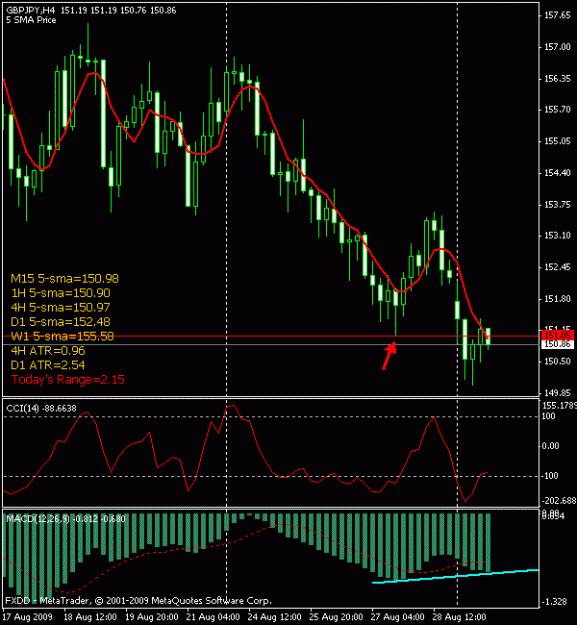The height and width of the screenshot is (625, 577).
Task: Click the '19 Aug 20:00' time axis label
Action: [x=152, y=617]
